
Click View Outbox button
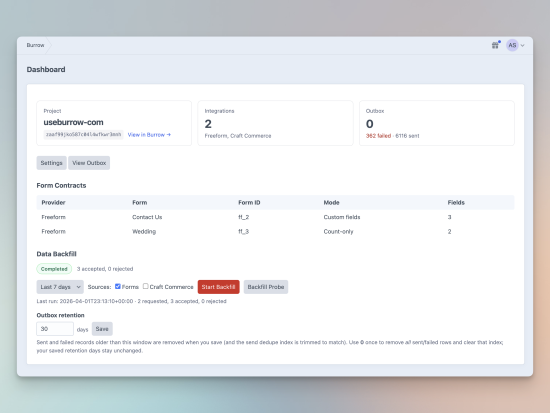tap(89, 163)
